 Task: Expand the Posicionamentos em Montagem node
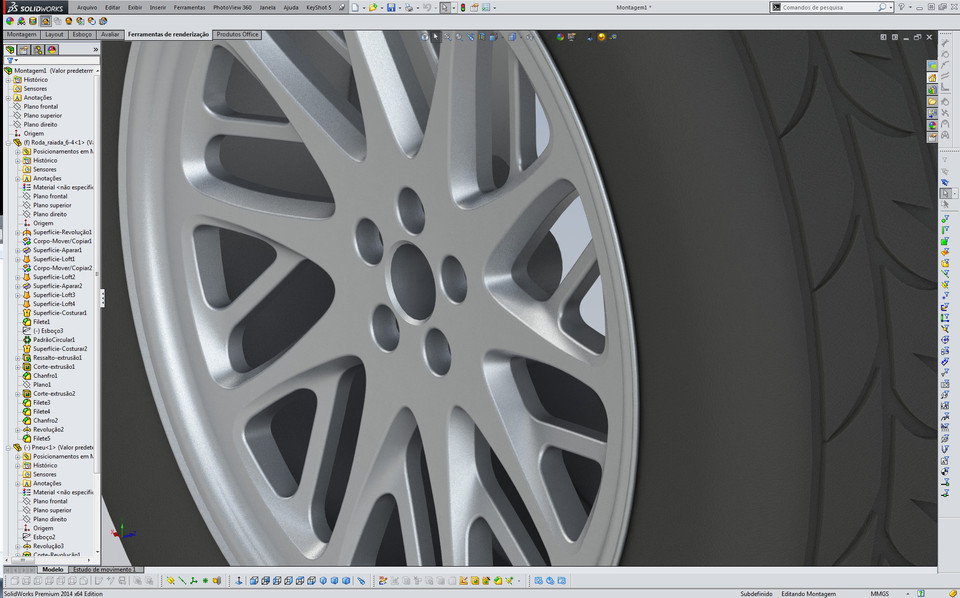point(17,152)
